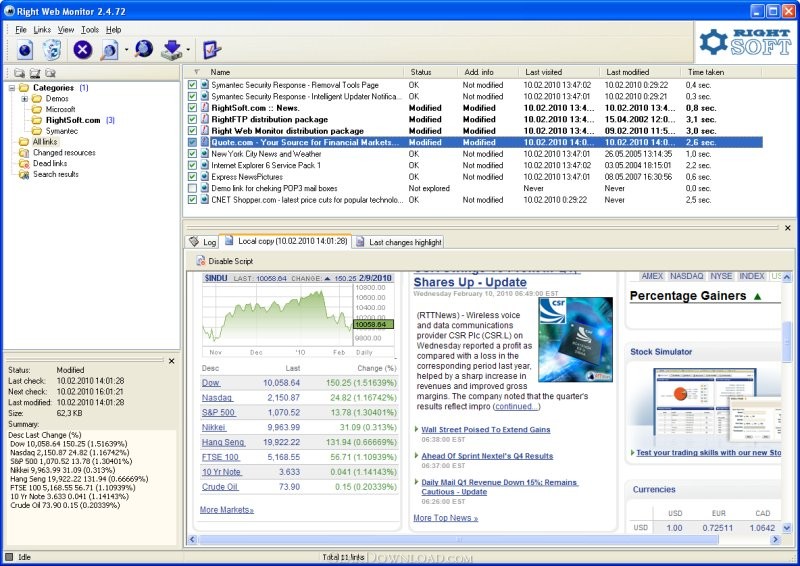800x566 pixels.
Task: Click the All links folder icon
Action: pyautogui.click(x=23, y=141)
